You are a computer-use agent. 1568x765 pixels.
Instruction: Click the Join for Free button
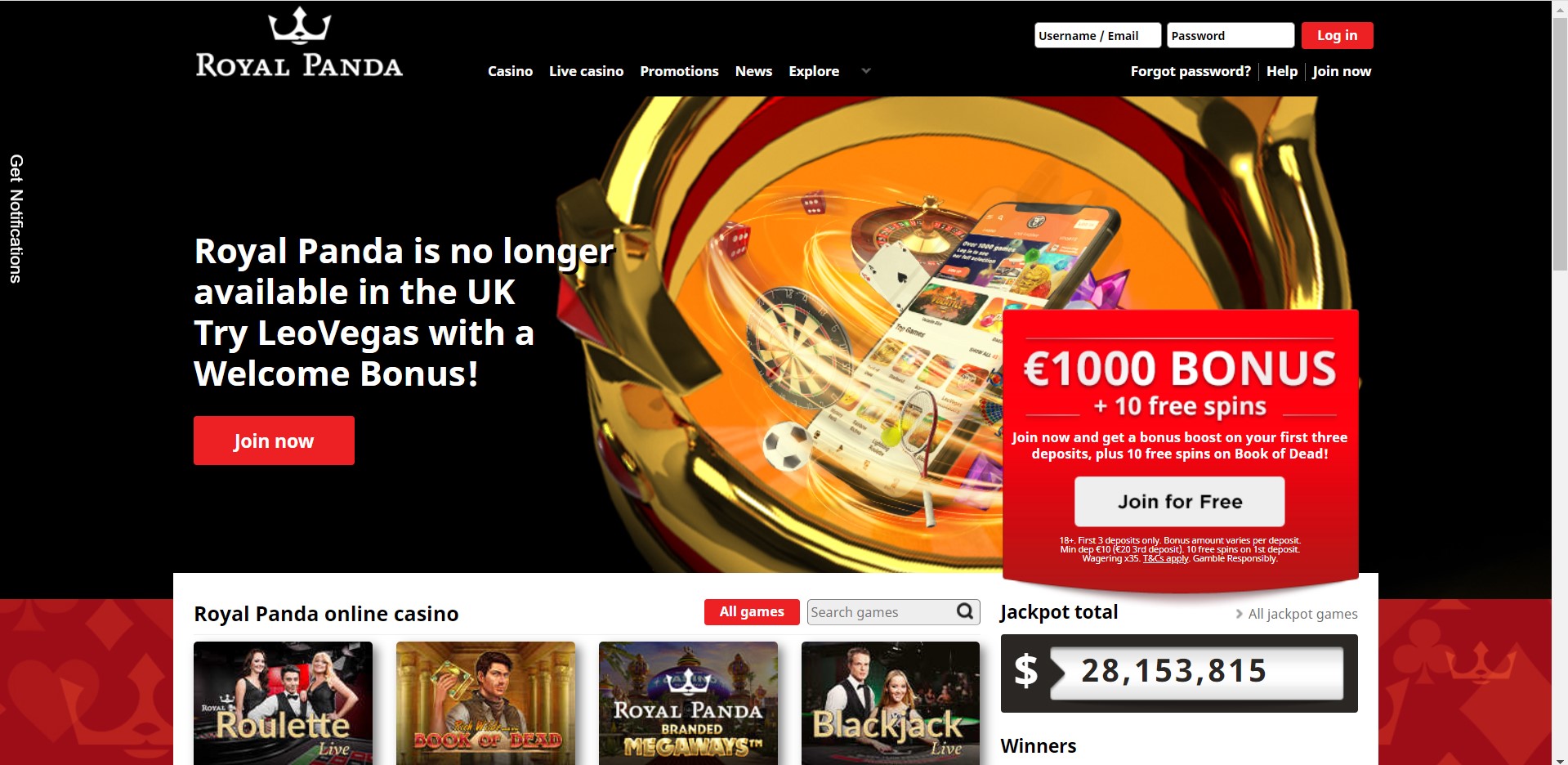tap(1179, 502)
